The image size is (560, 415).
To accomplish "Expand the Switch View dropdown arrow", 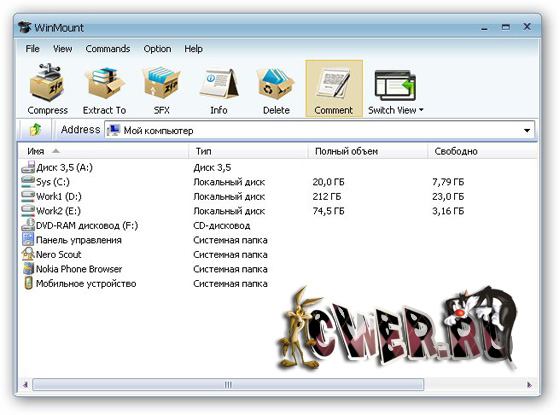I will 421,110.
